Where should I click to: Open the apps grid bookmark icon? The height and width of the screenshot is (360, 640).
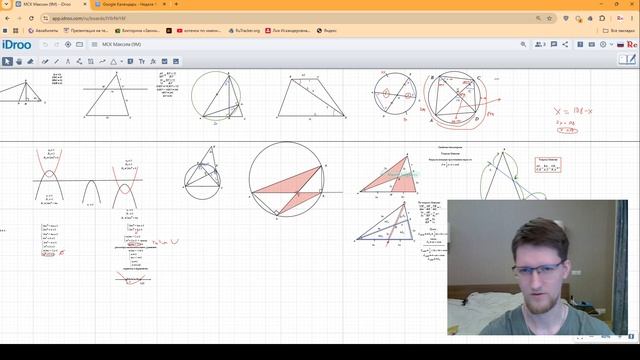[x=16, y=31]
